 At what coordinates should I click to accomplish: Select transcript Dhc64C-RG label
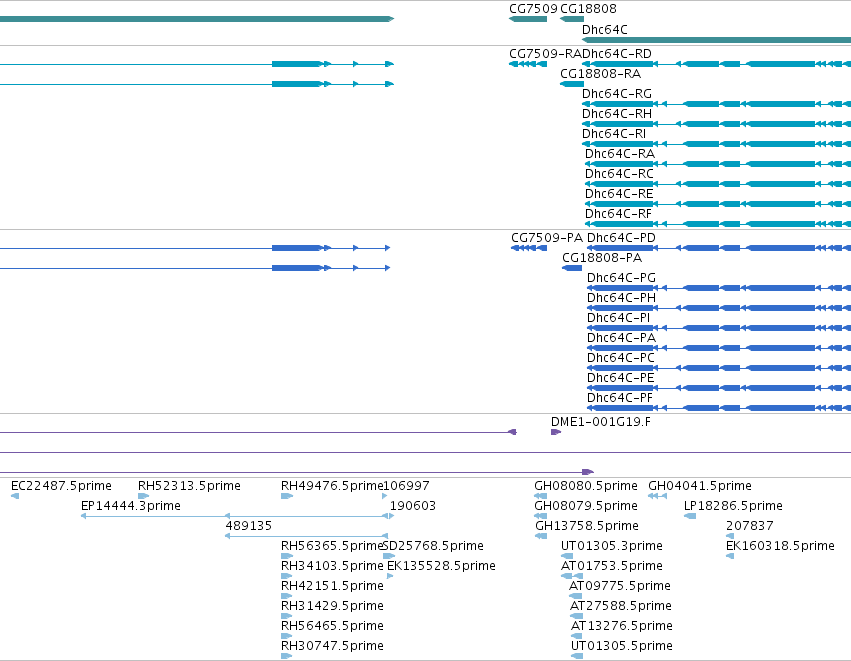click(x=617, y=94)
